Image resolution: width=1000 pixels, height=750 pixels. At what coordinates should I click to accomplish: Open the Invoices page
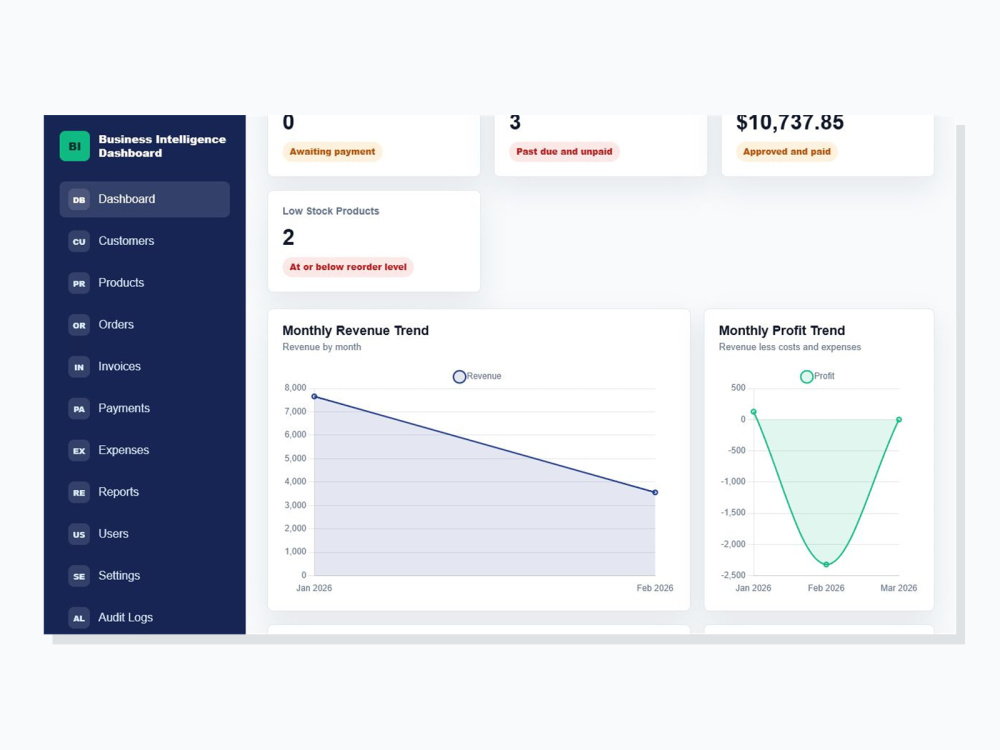click(145, 367)
